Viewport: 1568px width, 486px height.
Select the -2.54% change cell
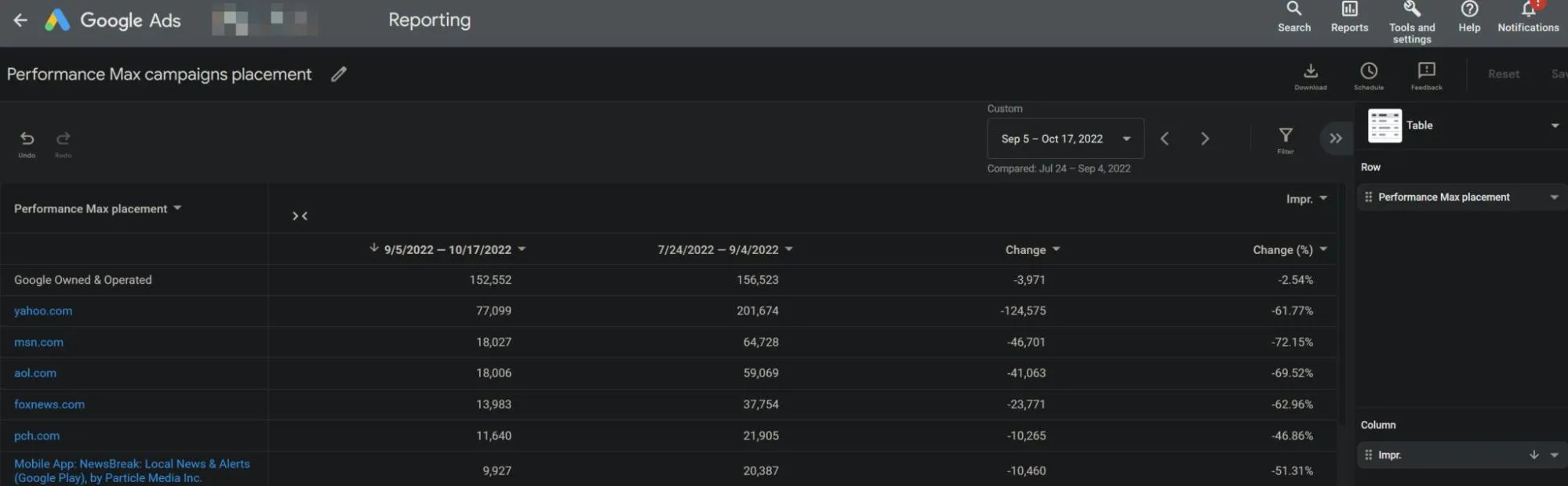[1295, 280]
